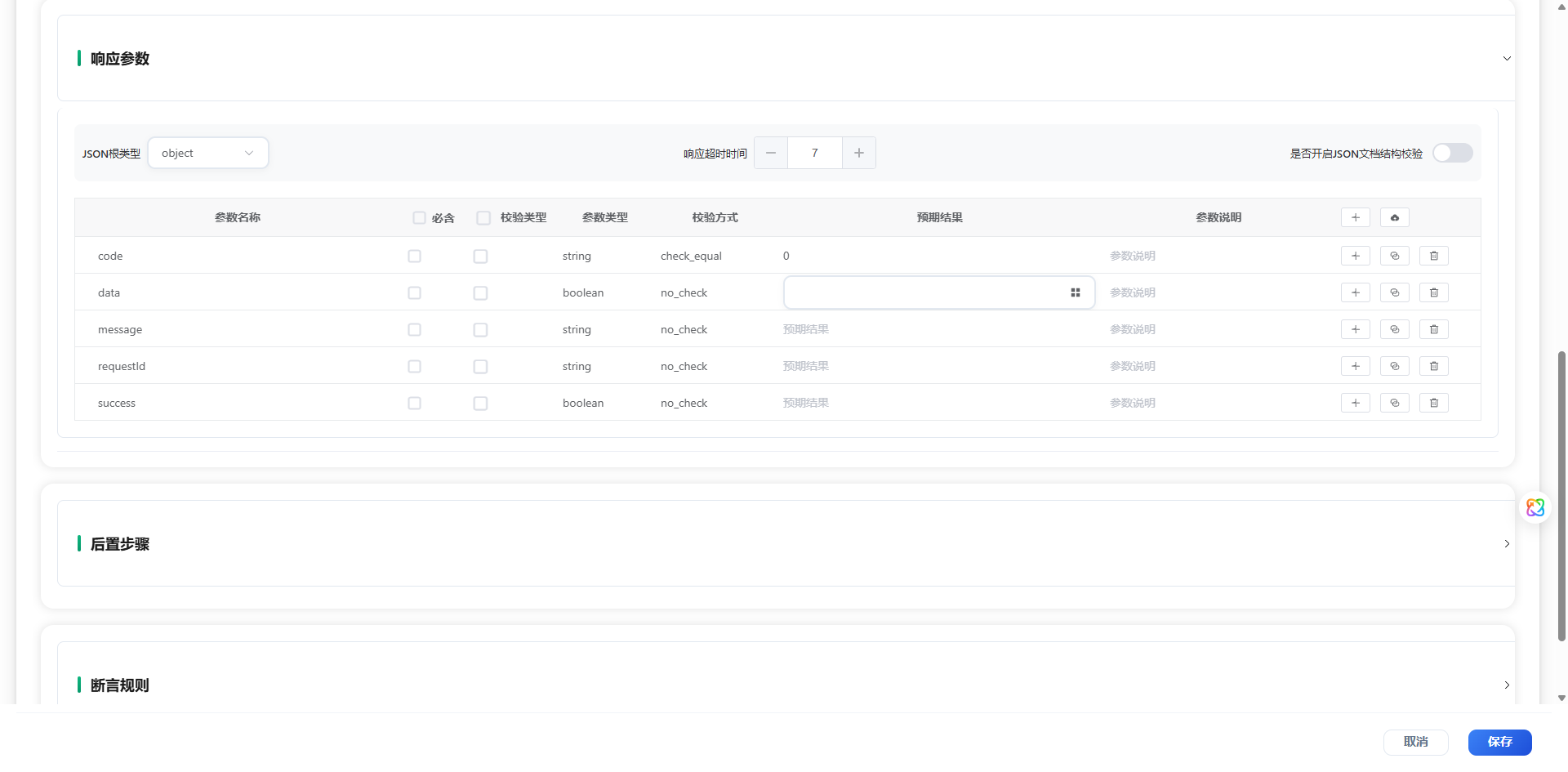This screenshot has width=1568, height=772.
Task: Click the grid icon in data expected result field
Action: [x=1075, y=292]
